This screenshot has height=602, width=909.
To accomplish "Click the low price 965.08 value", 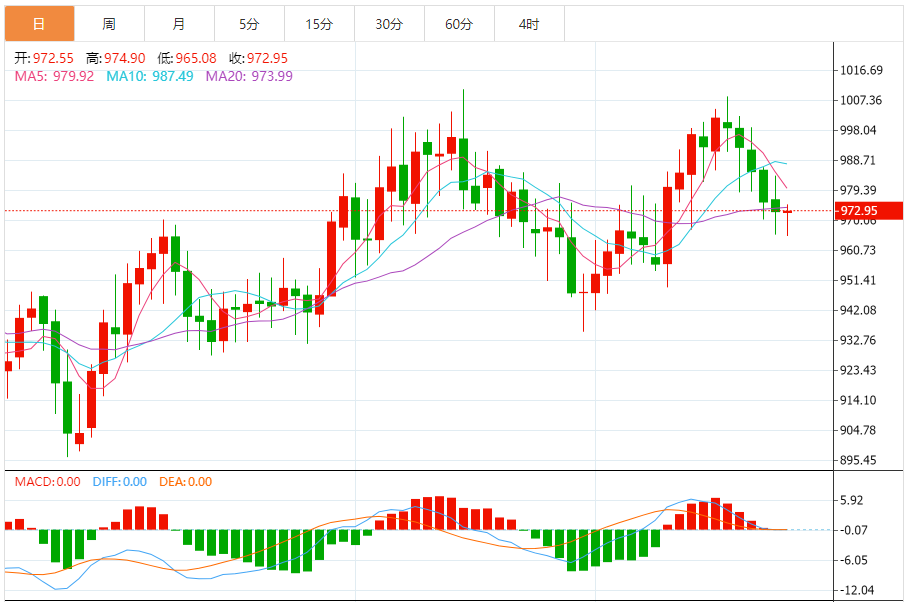I will pyautogui.click(x=196, y=58).
